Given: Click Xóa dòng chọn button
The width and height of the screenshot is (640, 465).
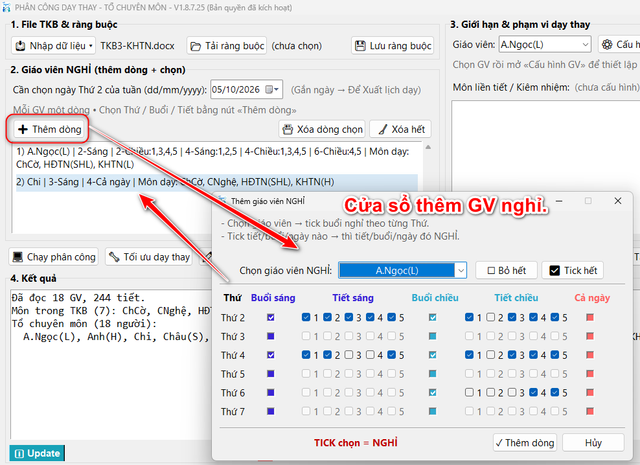Looking at the screenshot, I should (x=322, y=129).
